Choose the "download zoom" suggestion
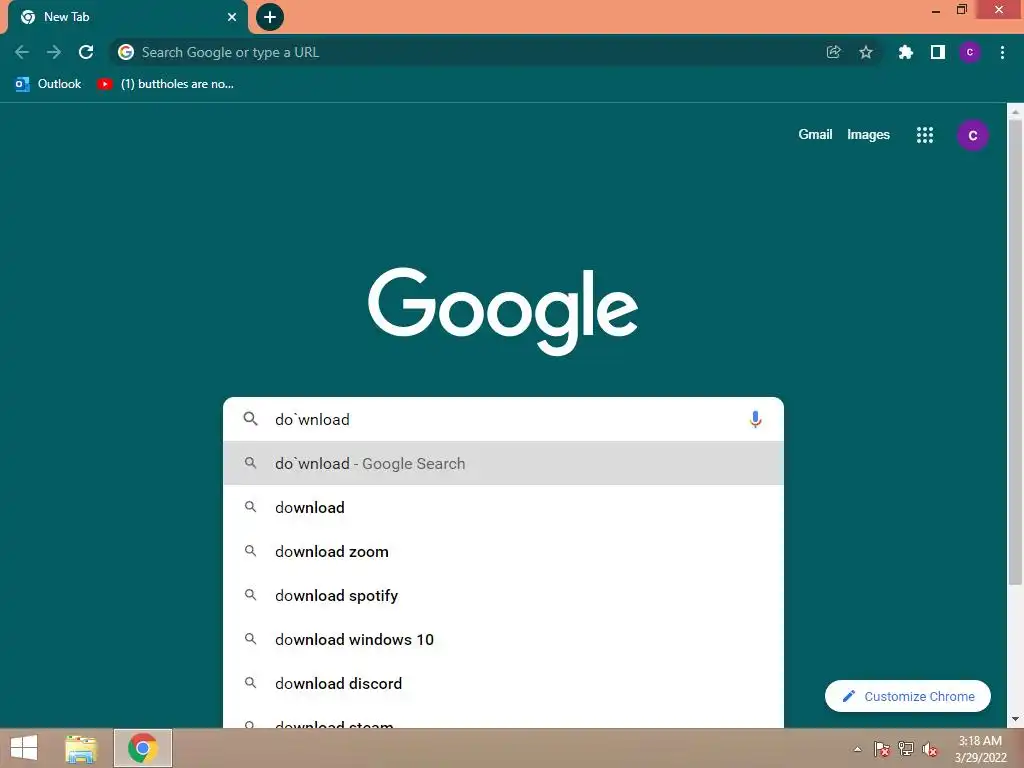Screen dimensions: 1024x768 coord(503,551)
